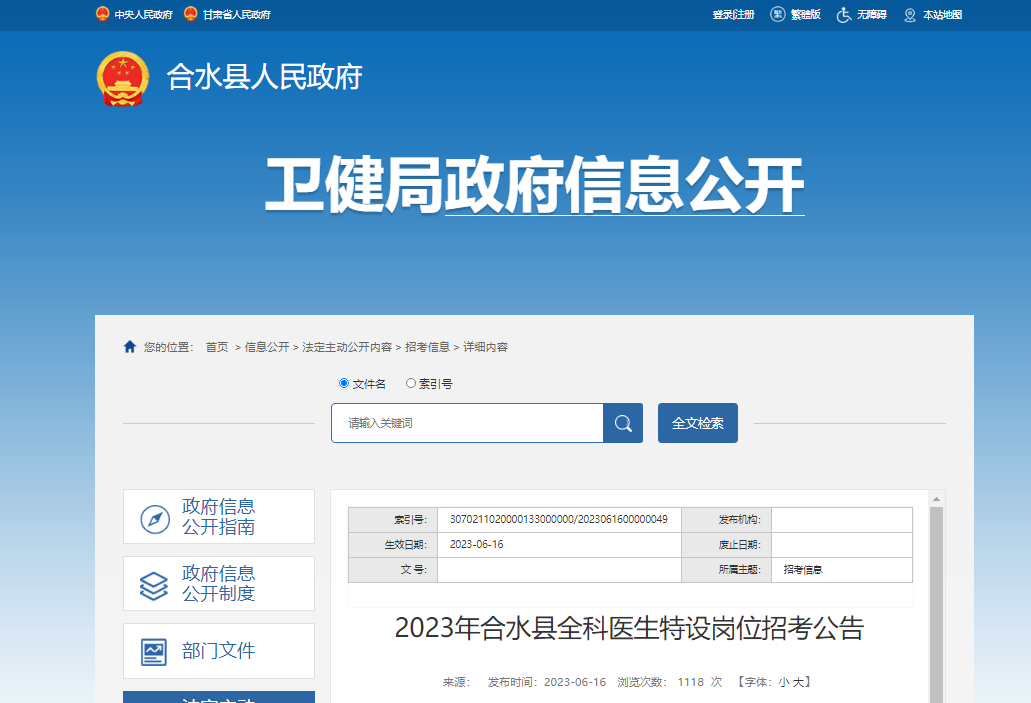Click the layers icon for 政府信息公开制度
Viewport: 1031px width, 703px height.
[x=154, y=585]
